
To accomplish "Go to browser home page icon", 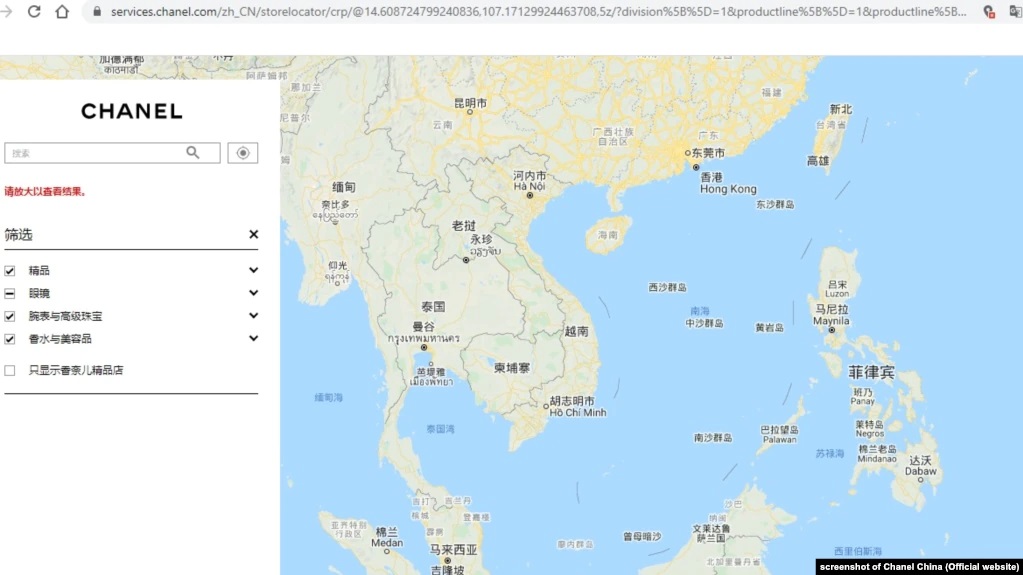I will pos(62,12).
